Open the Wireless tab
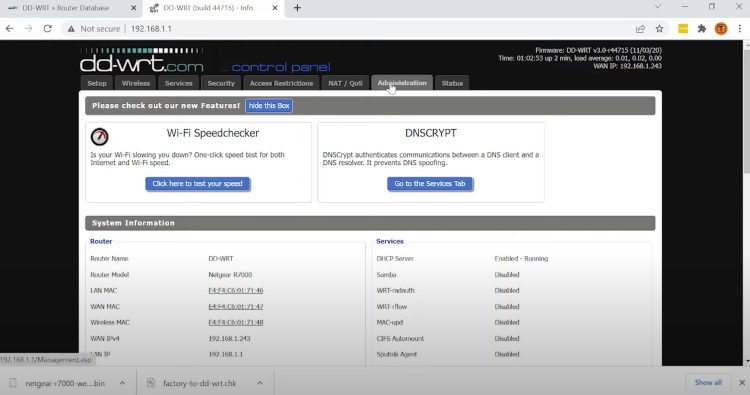The width and height of the screenshot is (750, 395). pyautogui.click(x=135, y=83)
